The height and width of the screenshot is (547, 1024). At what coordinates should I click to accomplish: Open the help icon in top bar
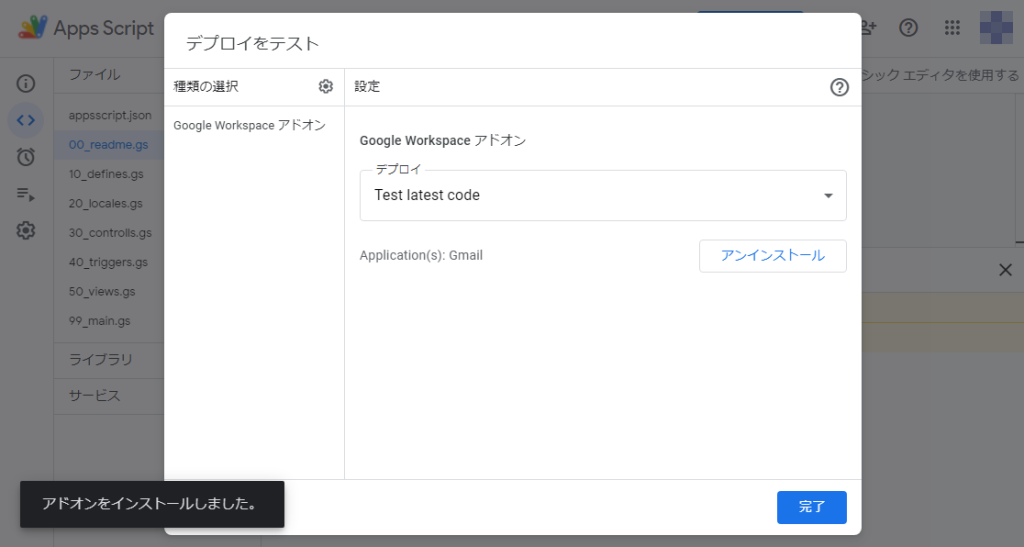(x=908, y=27)
